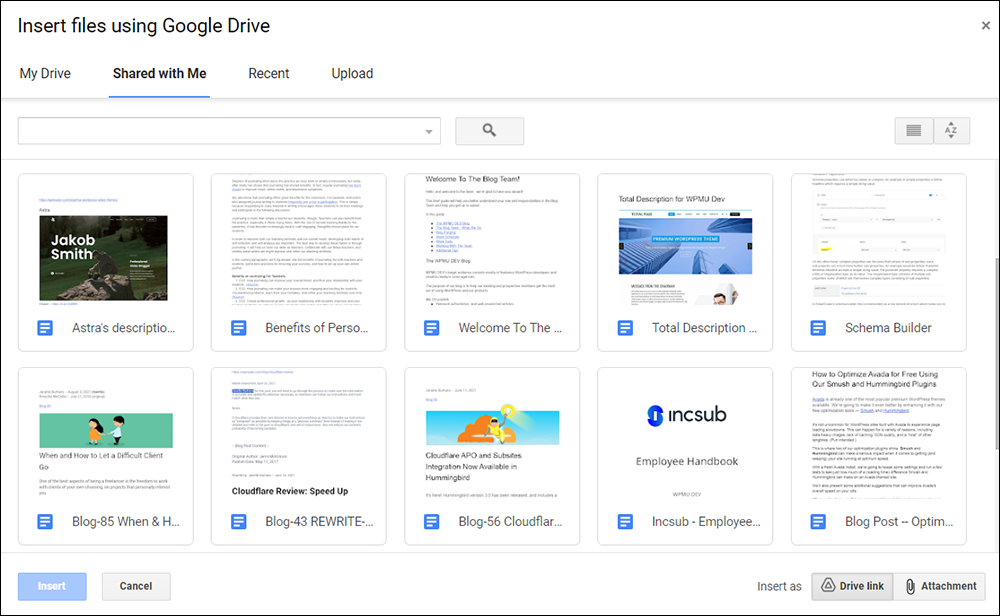Click the doc icon beside Schema Builder
Screen dimensions: 1000x616
tap(818, 328)
